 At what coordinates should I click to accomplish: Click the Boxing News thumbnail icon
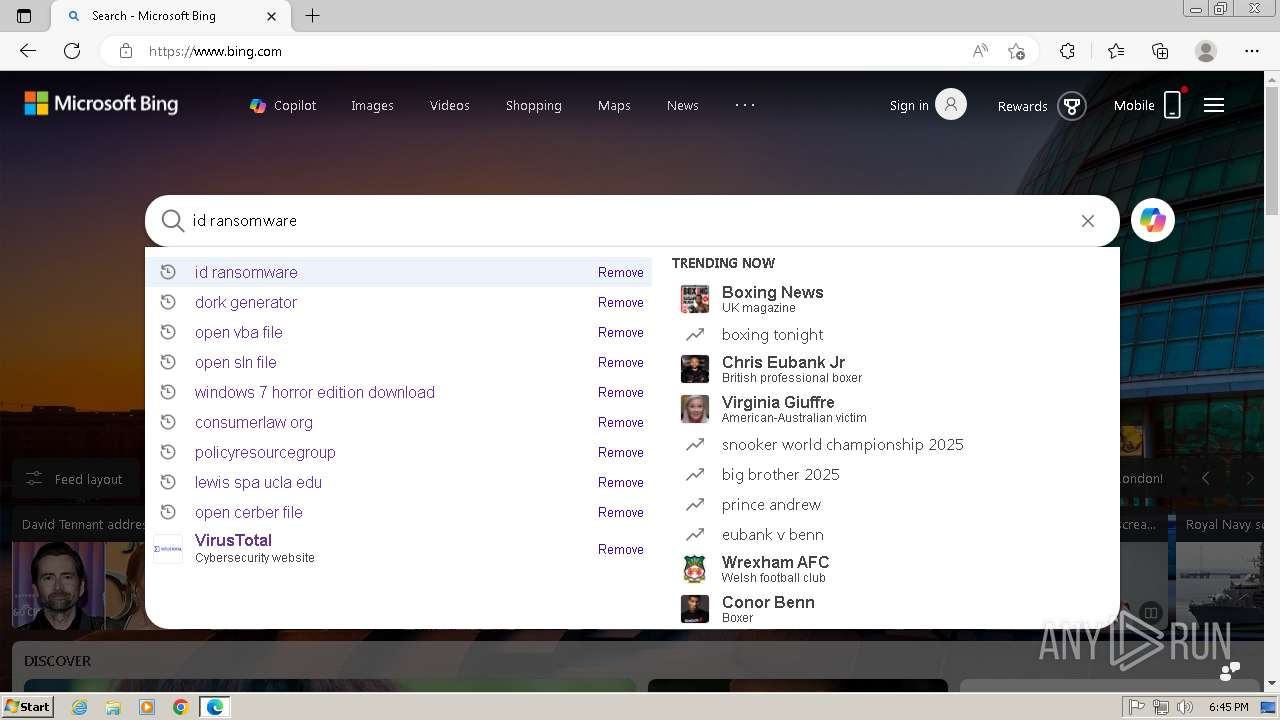[695, 299]
